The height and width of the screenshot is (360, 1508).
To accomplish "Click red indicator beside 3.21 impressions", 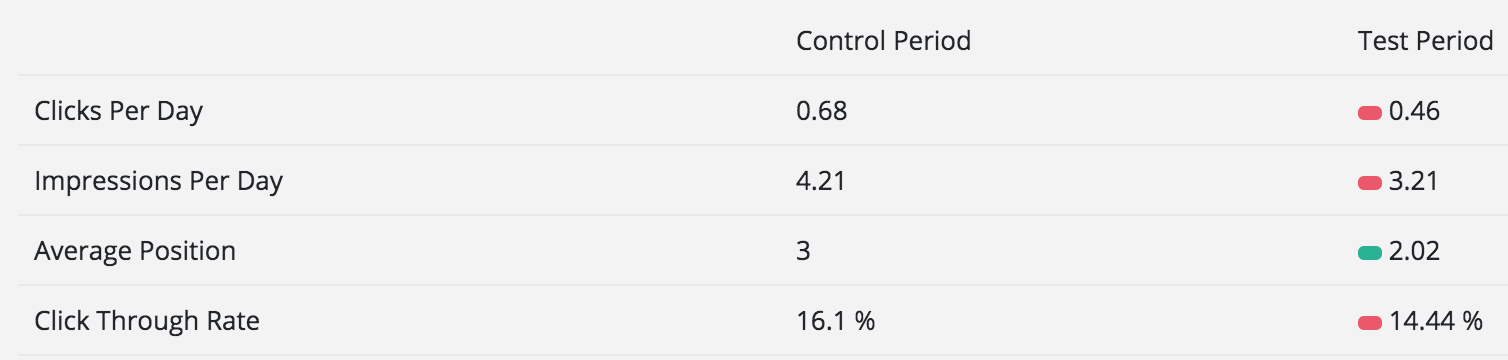I will (1369, 182).
